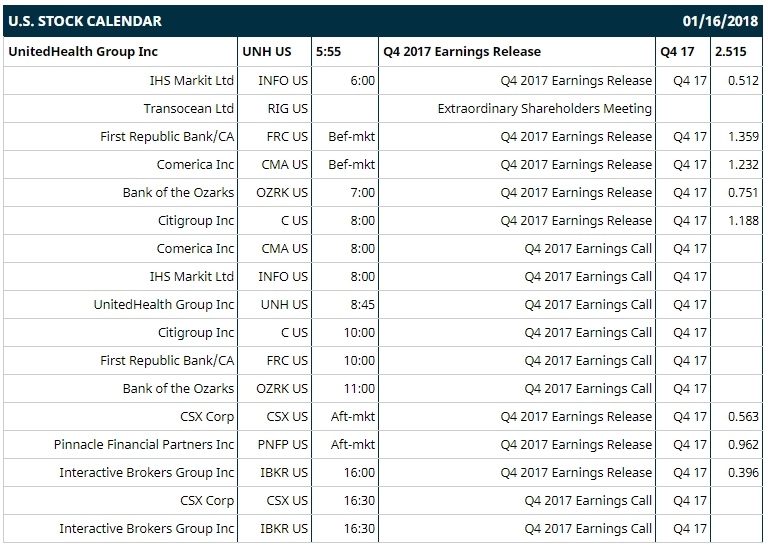Select UnitedHealth Group Inc in 8:45 row
The height and width of the screenshot is (548, 768).
coord(164,304)
